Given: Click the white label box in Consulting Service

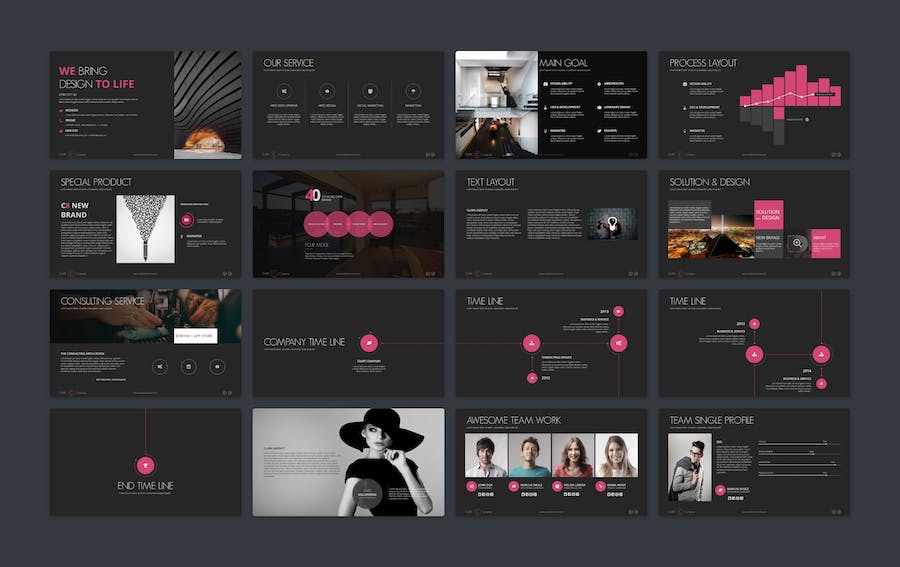Looking at the screenshot, I should (195, 335).
